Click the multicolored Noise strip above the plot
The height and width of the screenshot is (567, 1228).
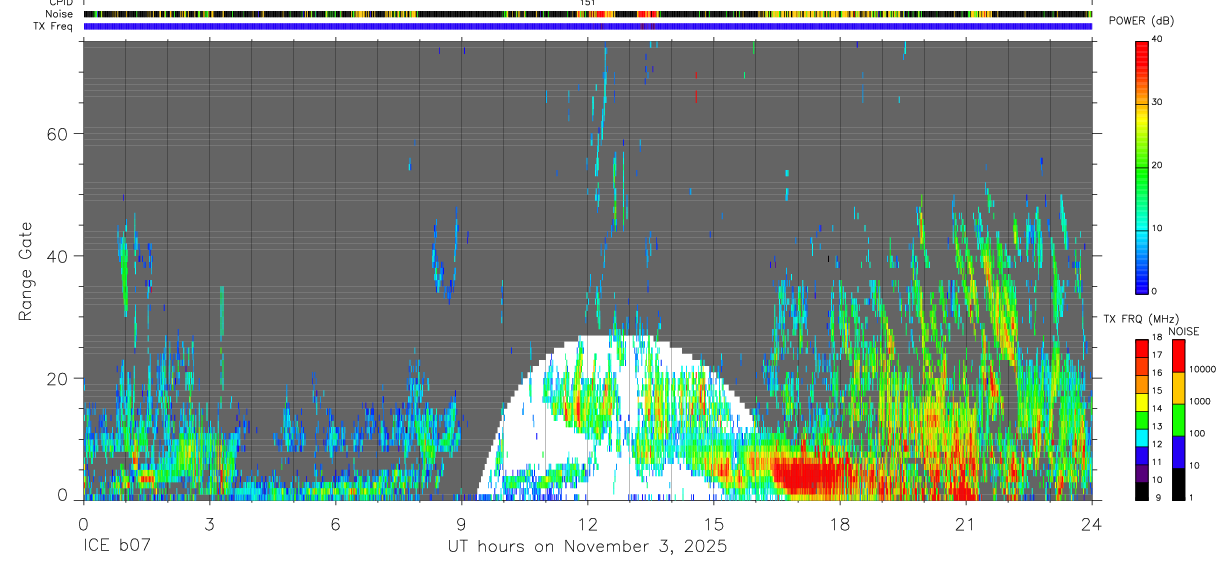tap(587, 14)
